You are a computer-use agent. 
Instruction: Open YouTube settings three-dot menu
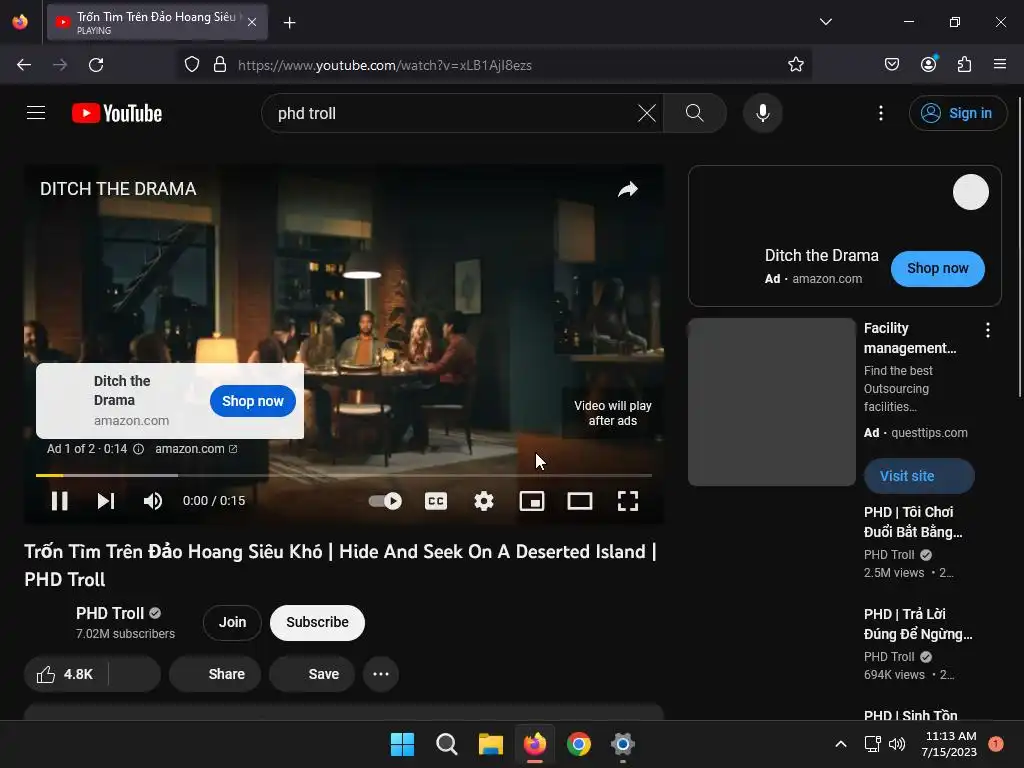click(x=880, y=113)
